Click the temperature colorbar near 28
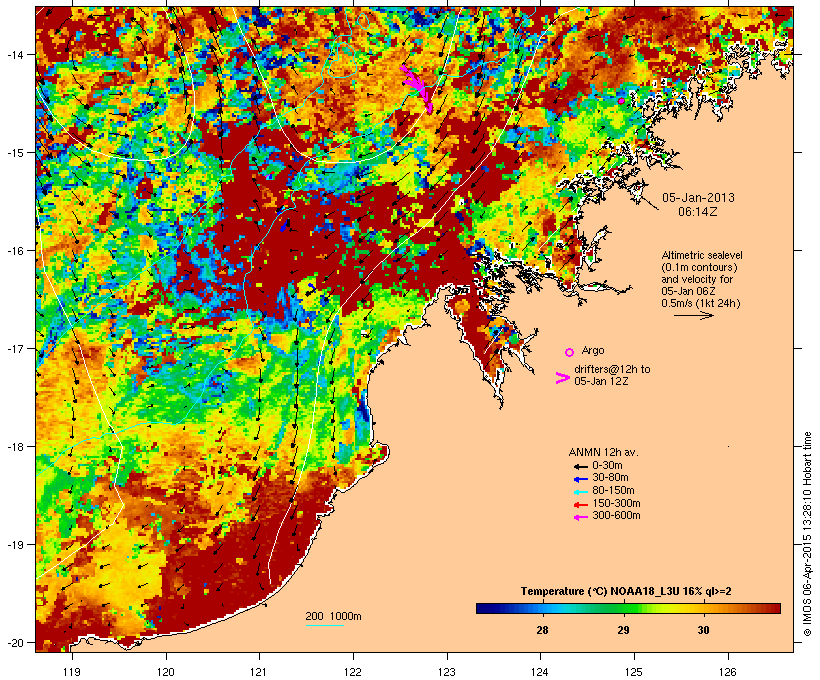Image resolution: width=820 pixels, height=680 pixels. 542,608
